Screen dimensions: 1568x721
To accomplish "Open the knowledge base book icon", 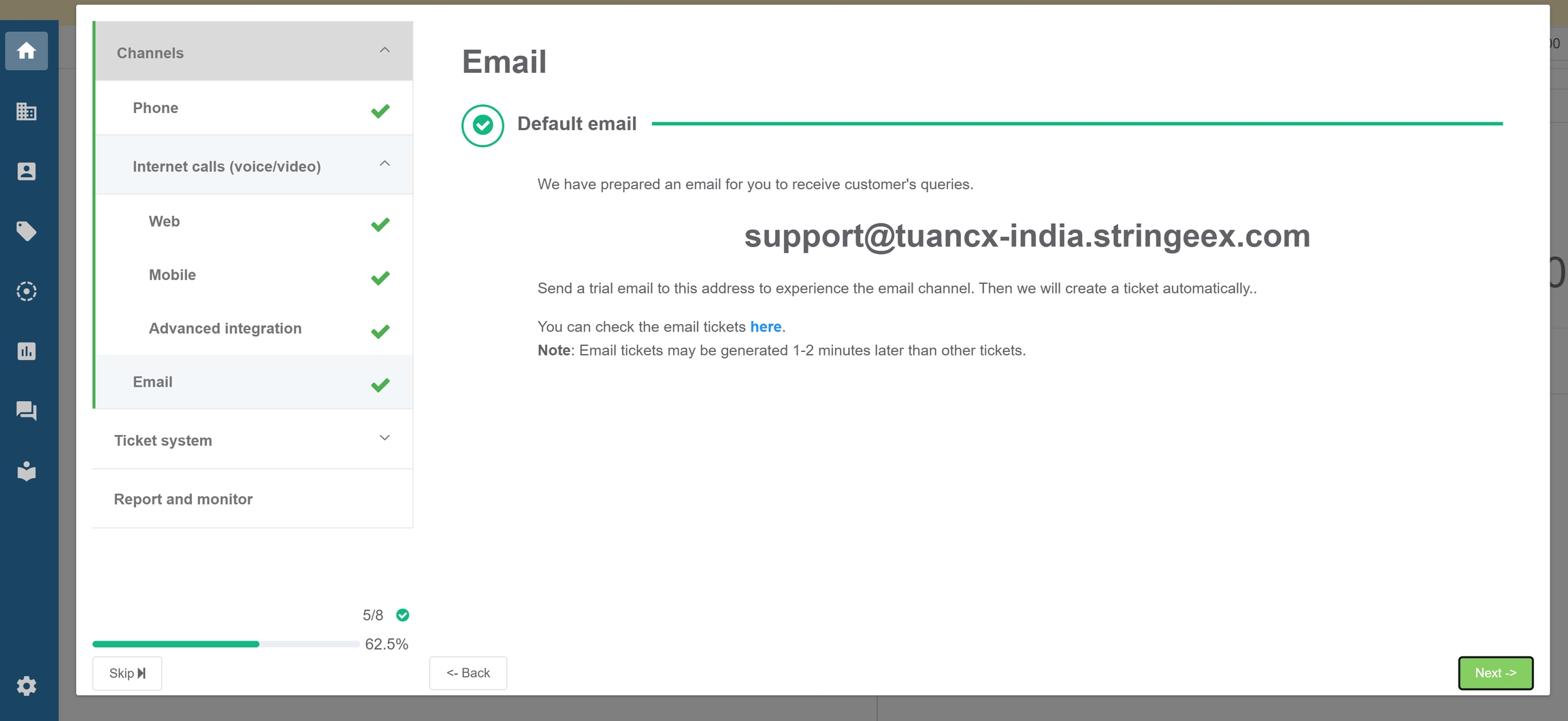I will click(27, 471).
